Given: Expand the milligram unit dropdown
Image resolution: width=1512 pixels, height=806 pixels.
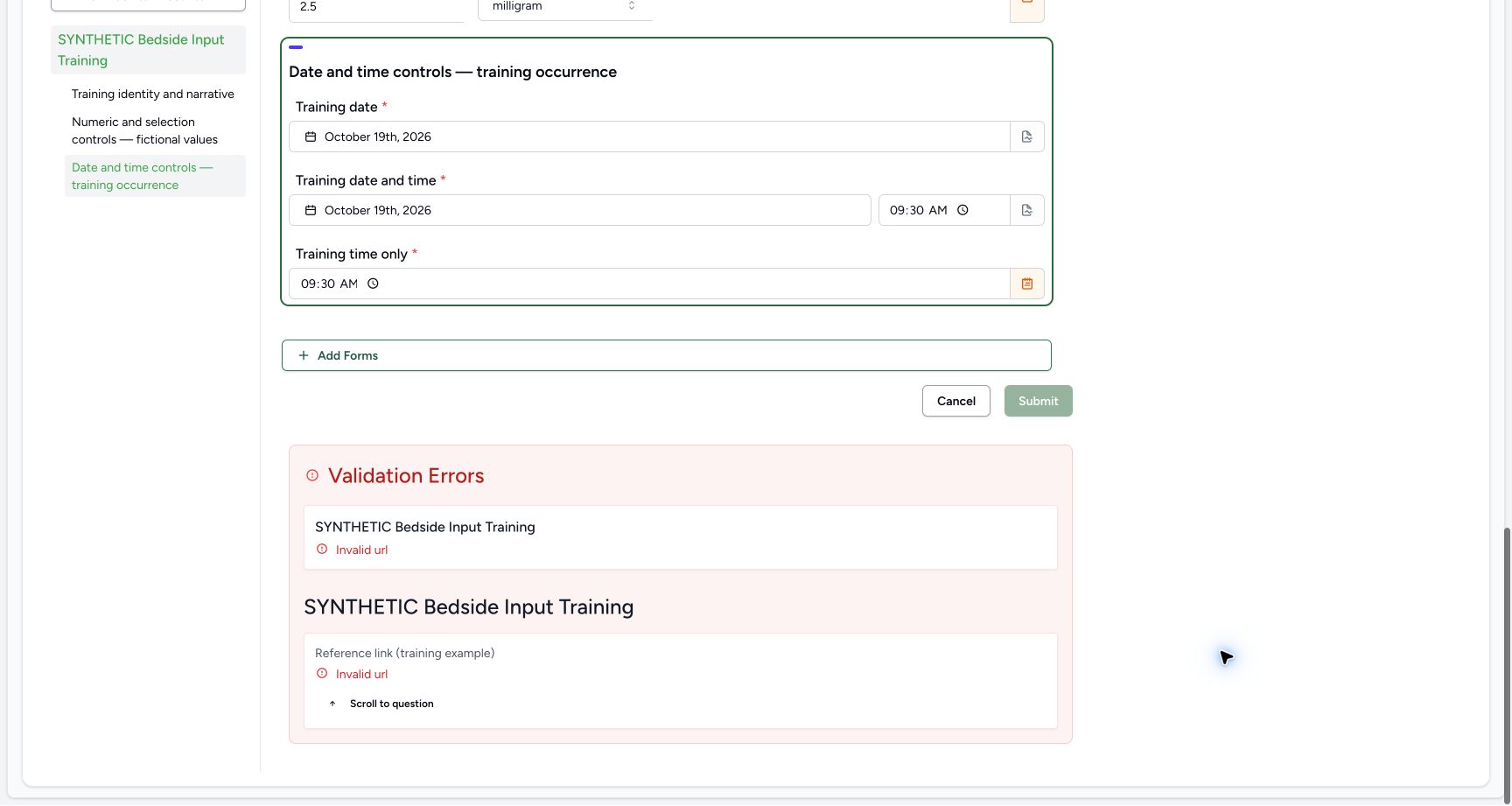Looking at the screenshot, I should pos(565,7).
